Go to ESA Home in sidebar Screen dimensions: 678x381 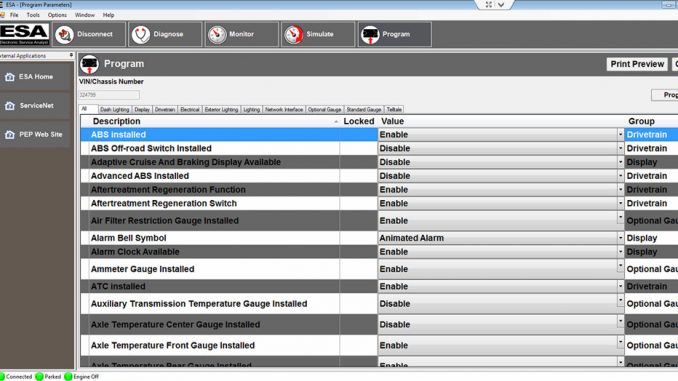35,77
